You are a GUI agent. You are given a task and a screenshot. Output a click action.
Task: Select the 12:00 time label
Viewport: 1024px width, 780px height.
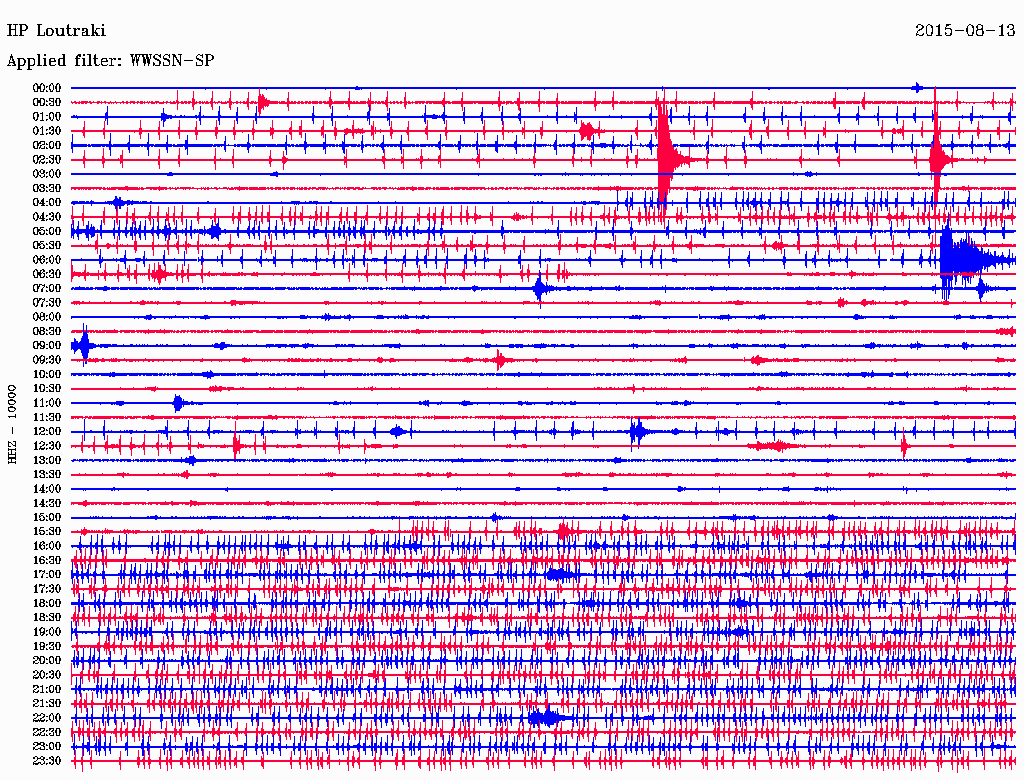47,432
